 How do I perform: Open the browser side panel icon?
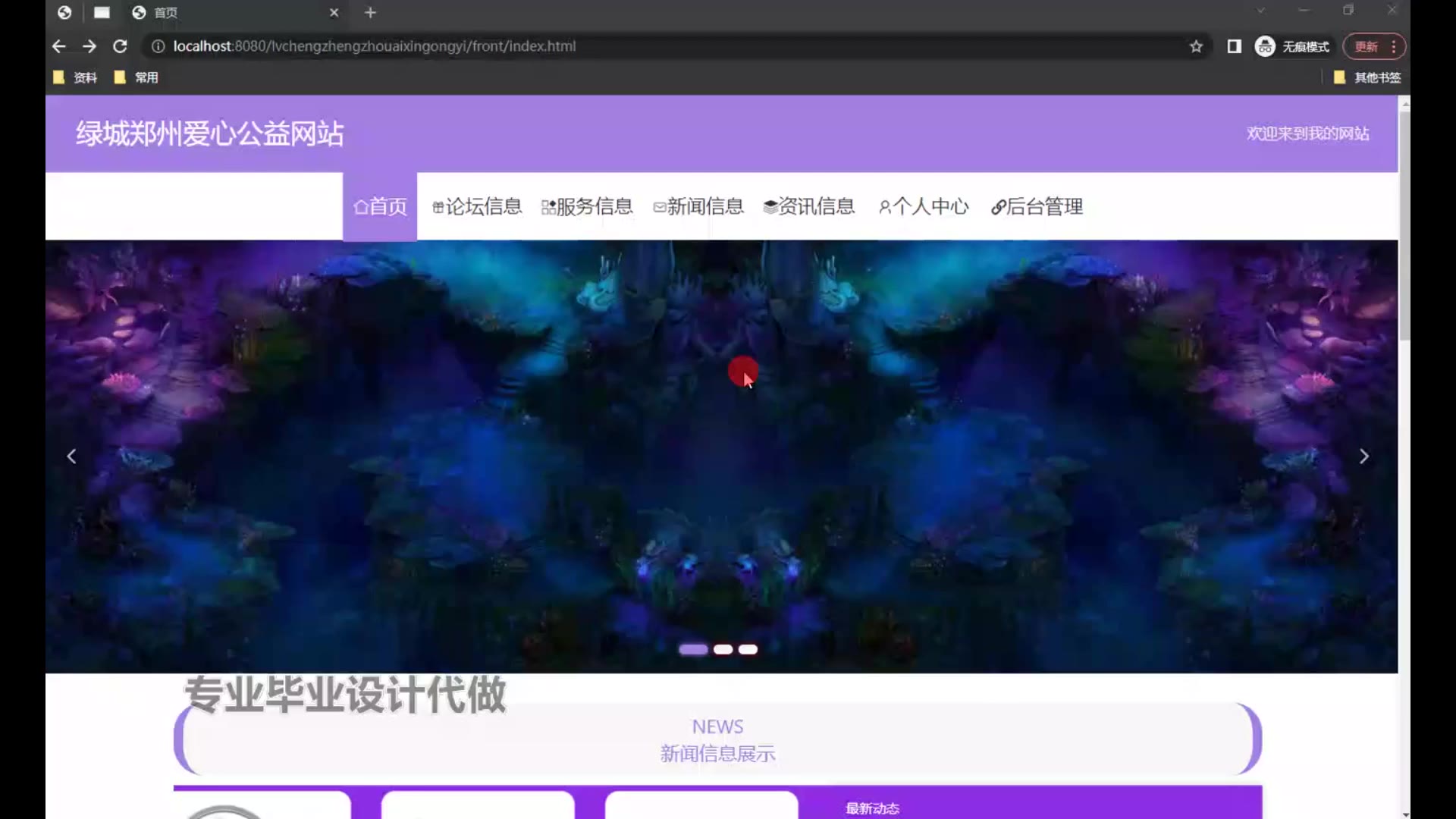[x=1234, y=46]
